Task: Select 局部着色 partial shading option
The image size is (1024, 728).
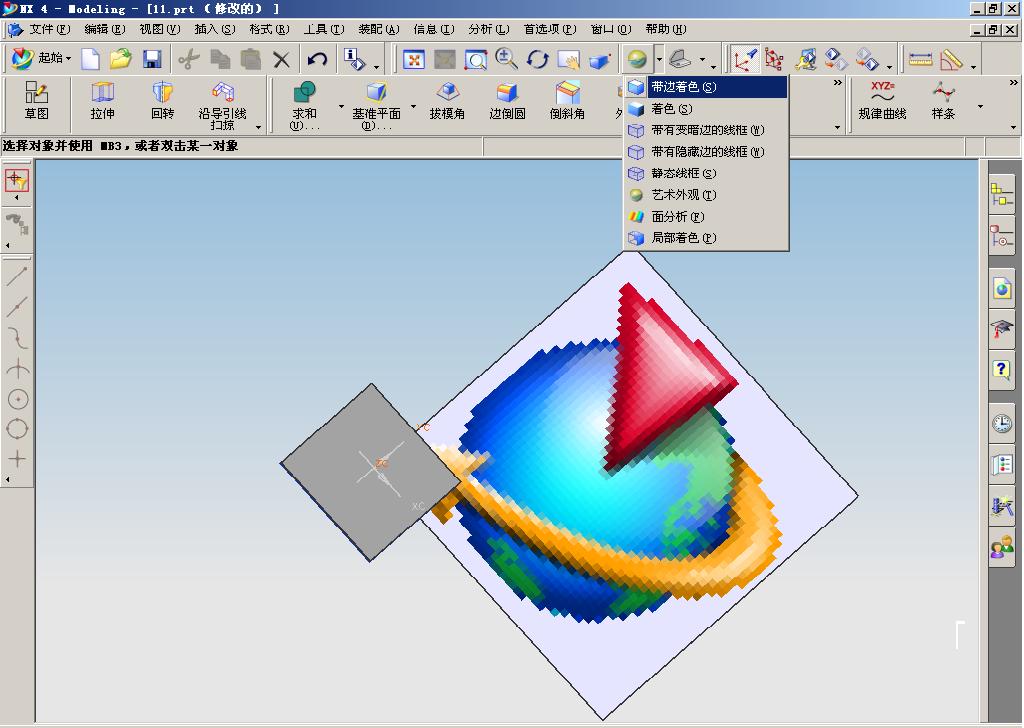Action: (x=706, y=238)
